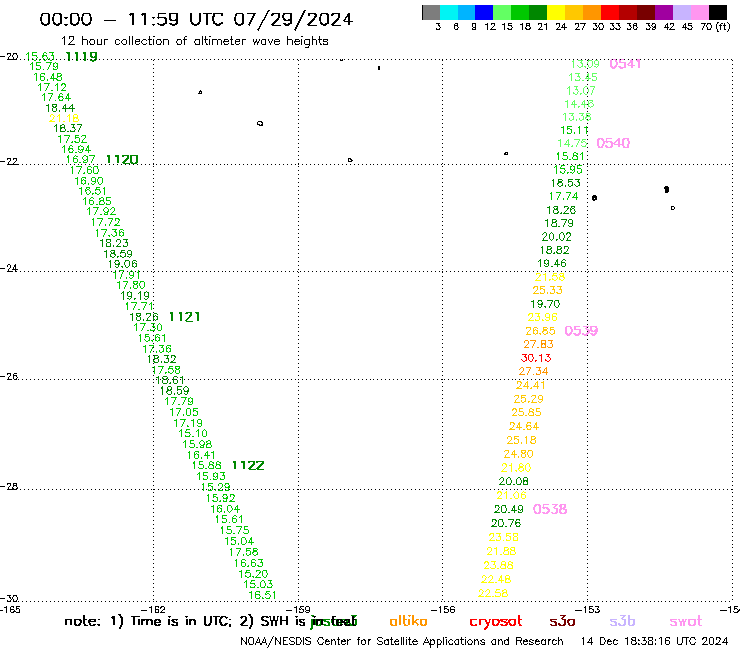
Task: Click the 22.58 reading ending the right track
Action: pyautogui.click(x=493, y=593)
